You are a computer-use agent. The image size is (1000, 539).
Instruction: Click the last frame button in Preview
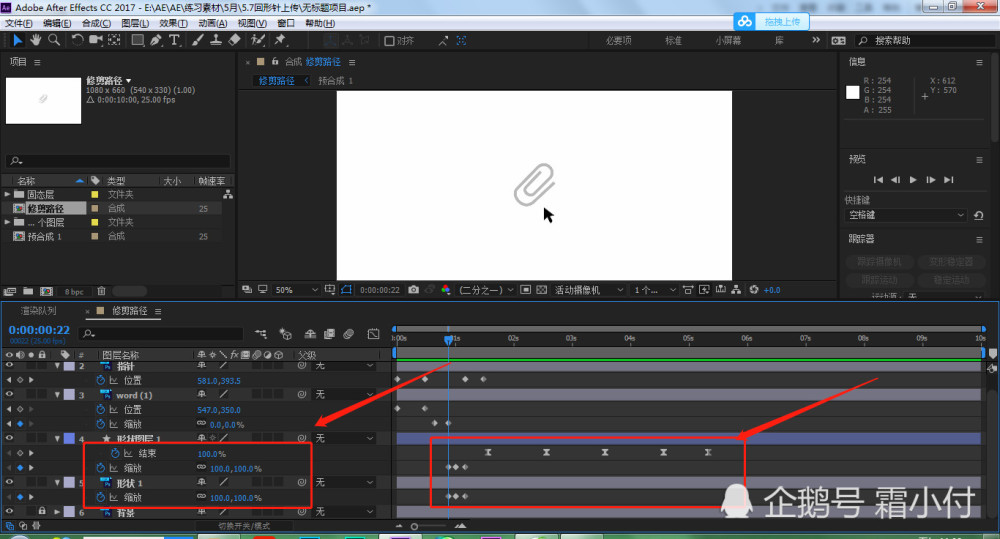pyautogui.click(x=948, y=180)
